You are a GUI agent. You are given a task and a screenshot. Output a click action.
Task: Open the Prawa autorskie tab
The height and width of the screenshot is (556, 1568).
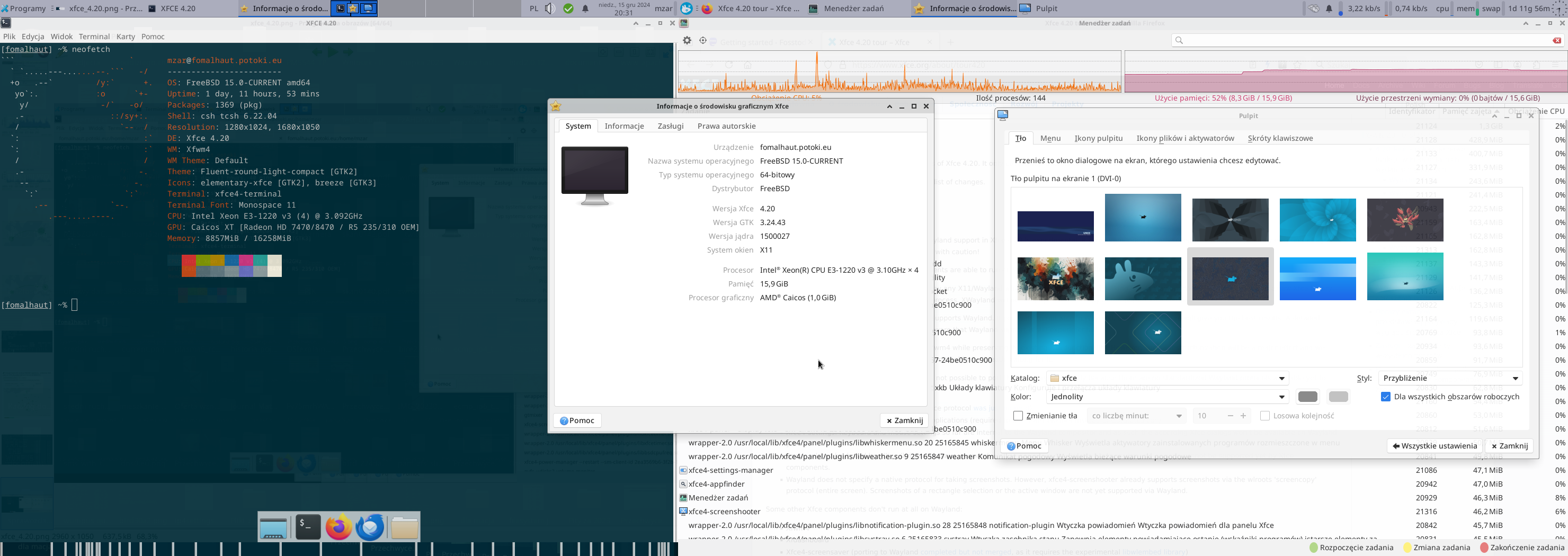pyautogui.click(x=726, y=126)
